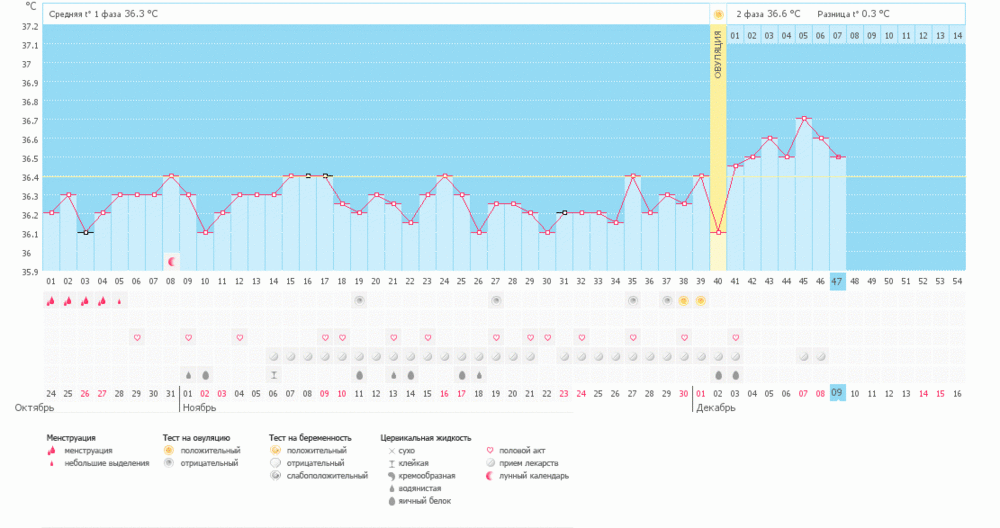Select phase two day 14 header cell
This screenshot has width=1000, height=528.
pyautogui.click(x=957, y=36)
